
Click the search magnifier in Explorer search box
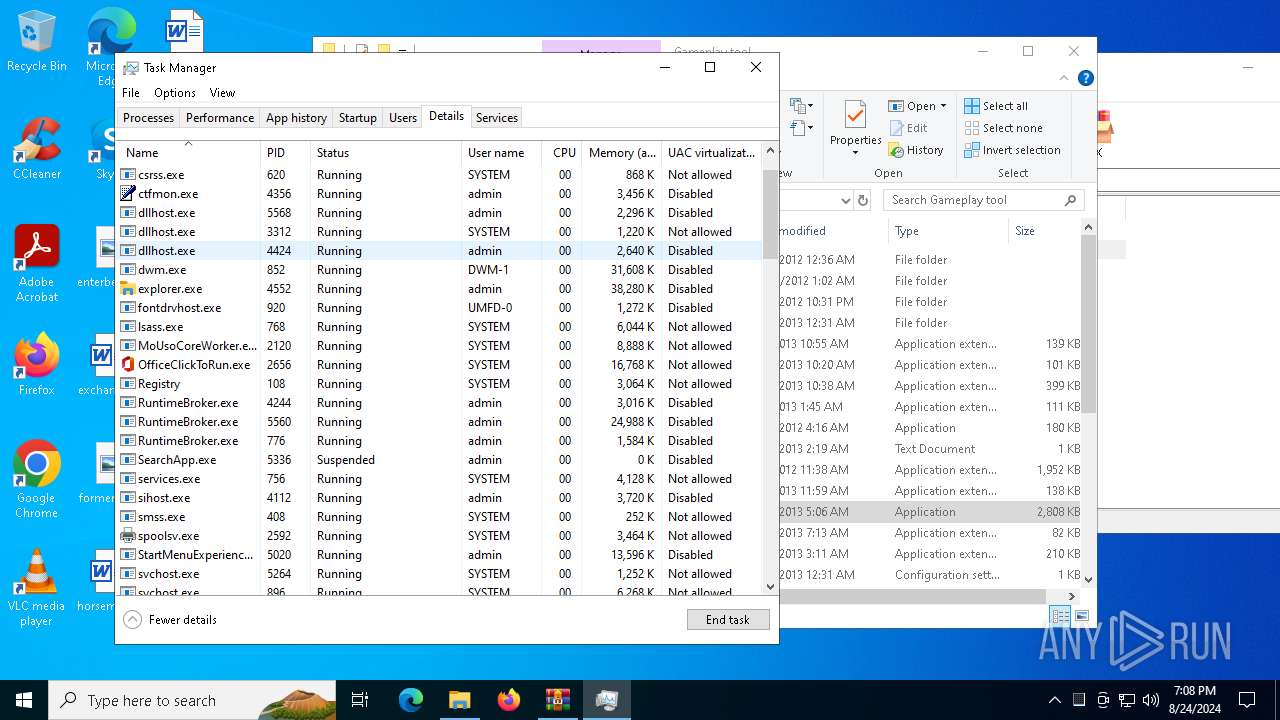click(x=1070, y=200)
